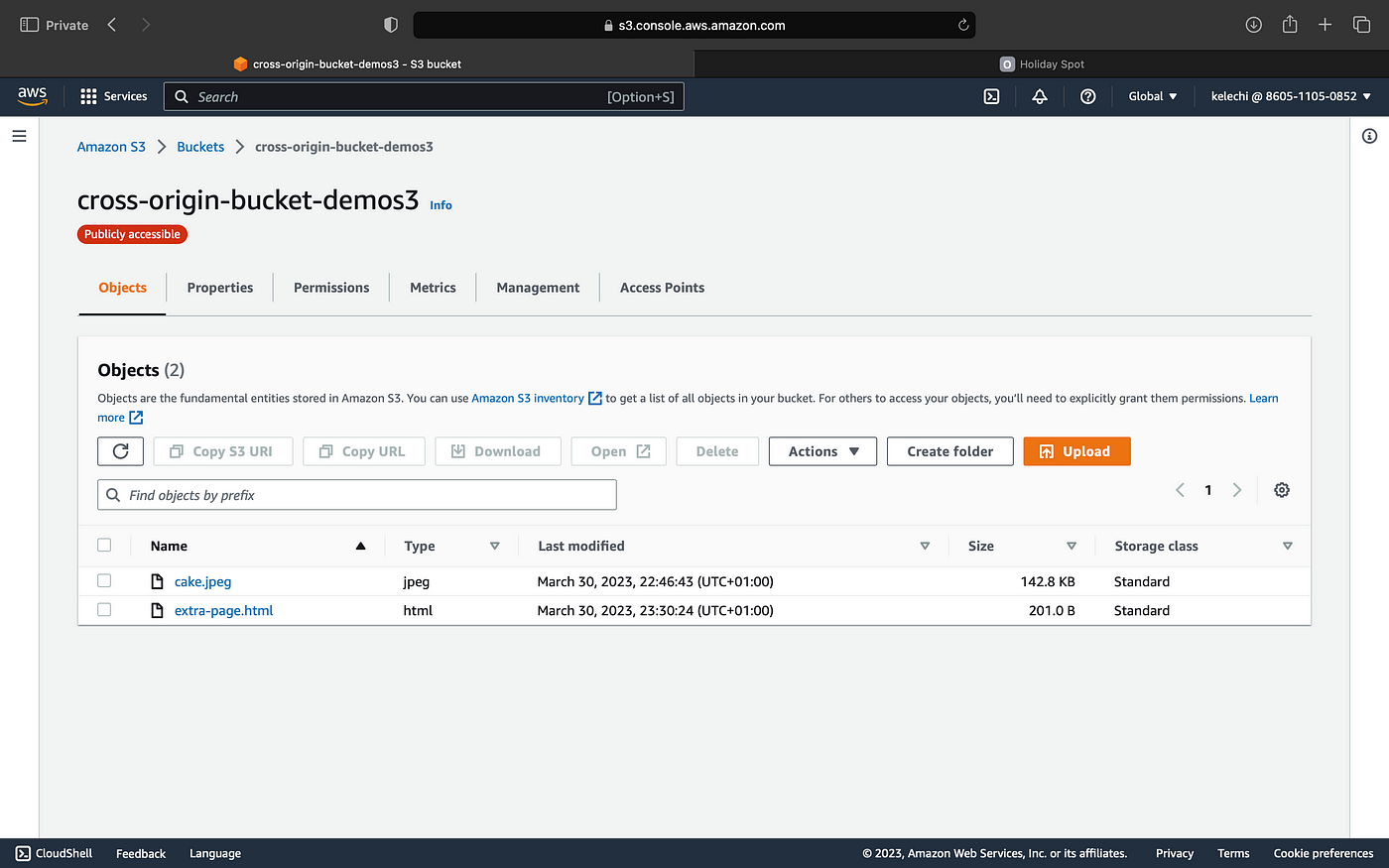The width and height of the screenshot is (1389, 868).
Task: Toggle the left hamburger navigation menu
Action: (19, 136)
